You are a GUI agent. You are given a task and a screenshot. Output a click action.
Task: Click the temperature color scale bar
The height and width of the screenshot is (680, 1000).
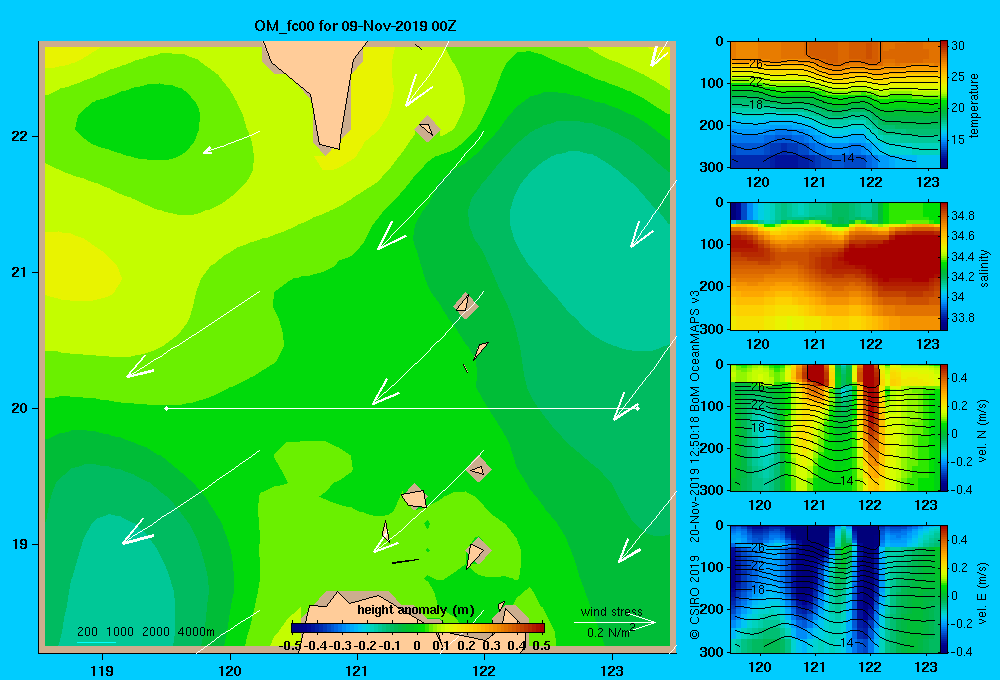point(944,105)
